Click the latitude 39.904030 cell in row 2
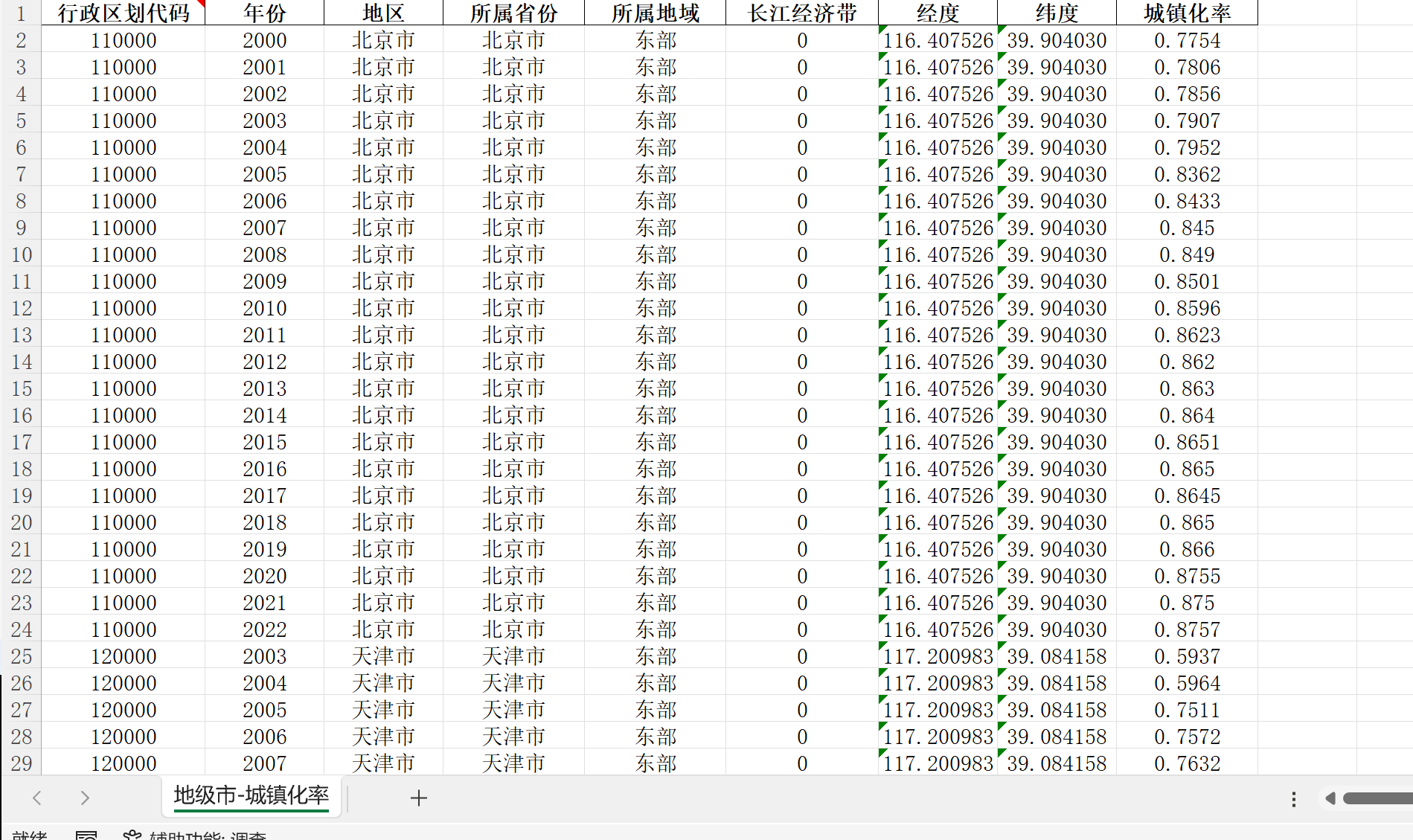This screenshot has height=840, width=1413. [1057, 40]
